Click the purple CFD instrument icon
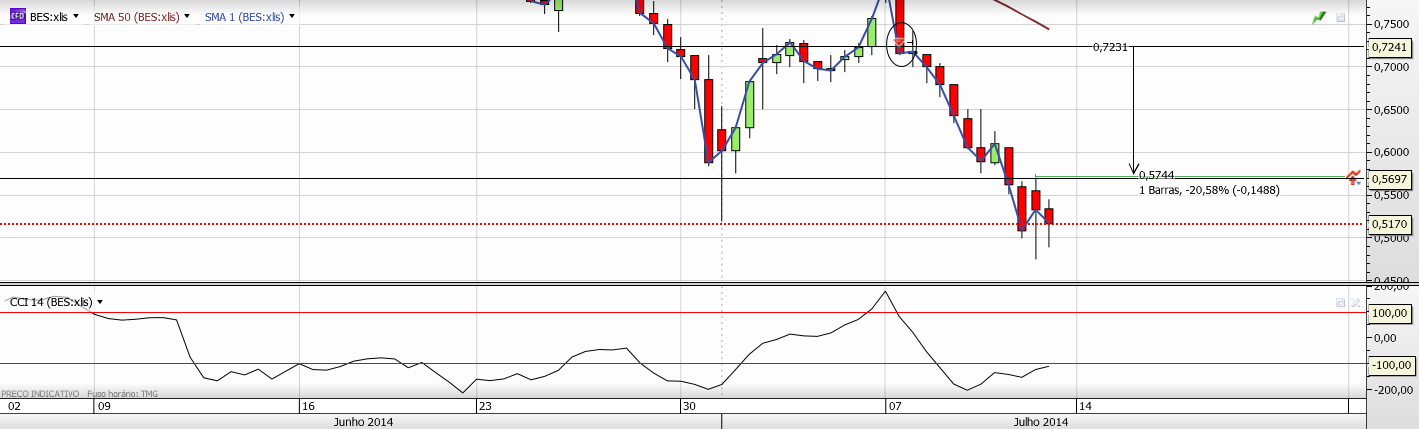1419x429 pixels. 17,17
